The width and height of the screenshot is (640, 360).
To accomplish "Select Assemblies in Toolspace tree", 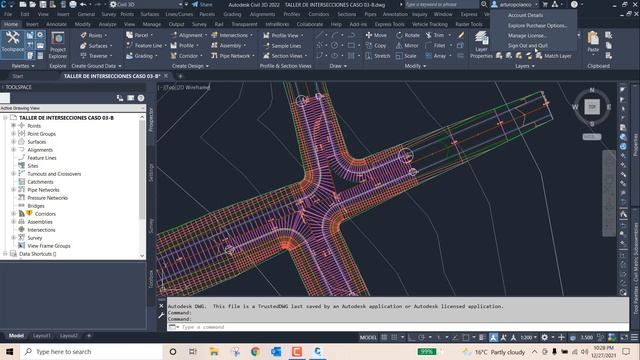I will [x=40, y=222].
